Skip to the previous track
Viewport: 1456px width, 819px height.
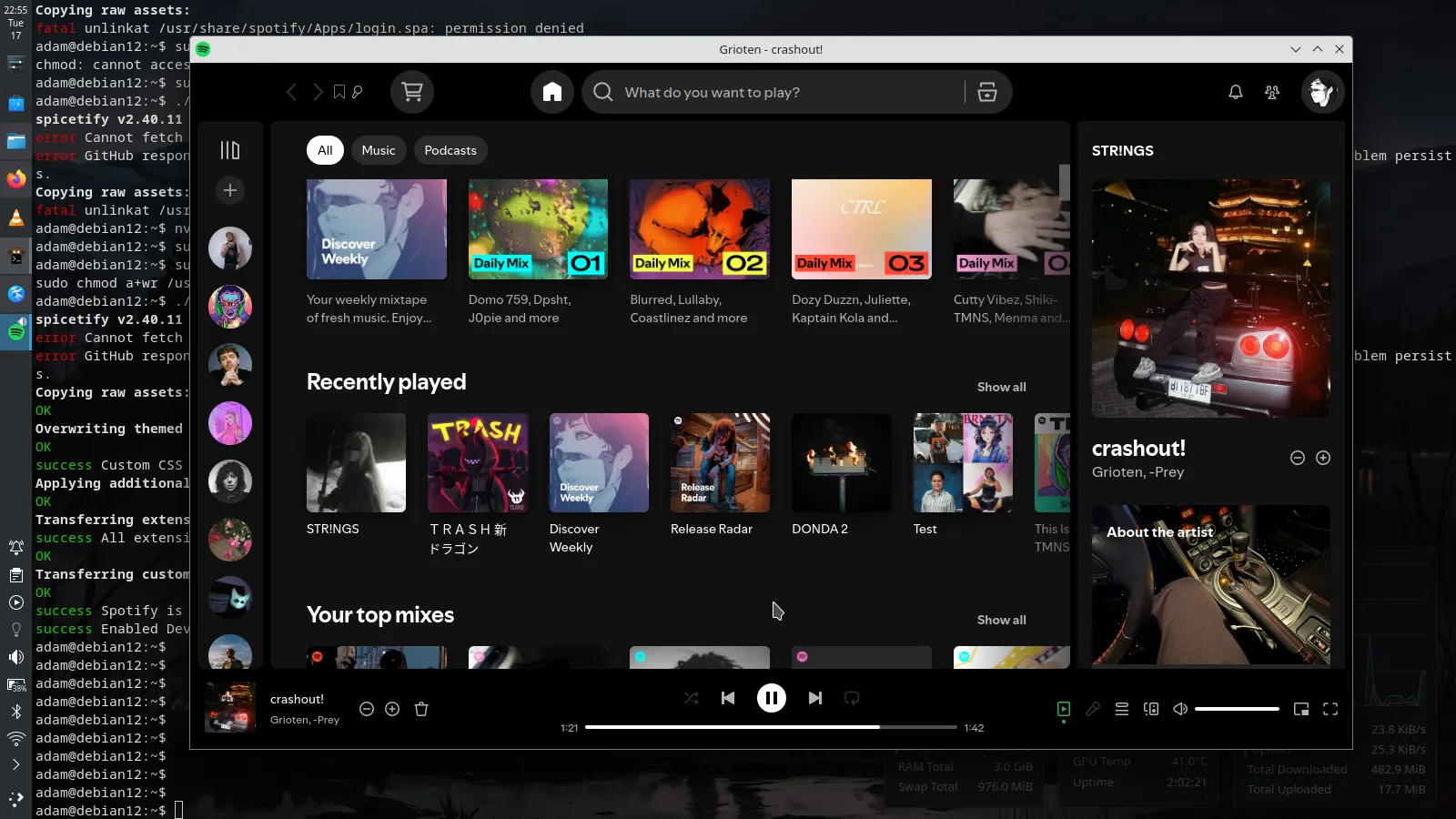coord(728,698)
